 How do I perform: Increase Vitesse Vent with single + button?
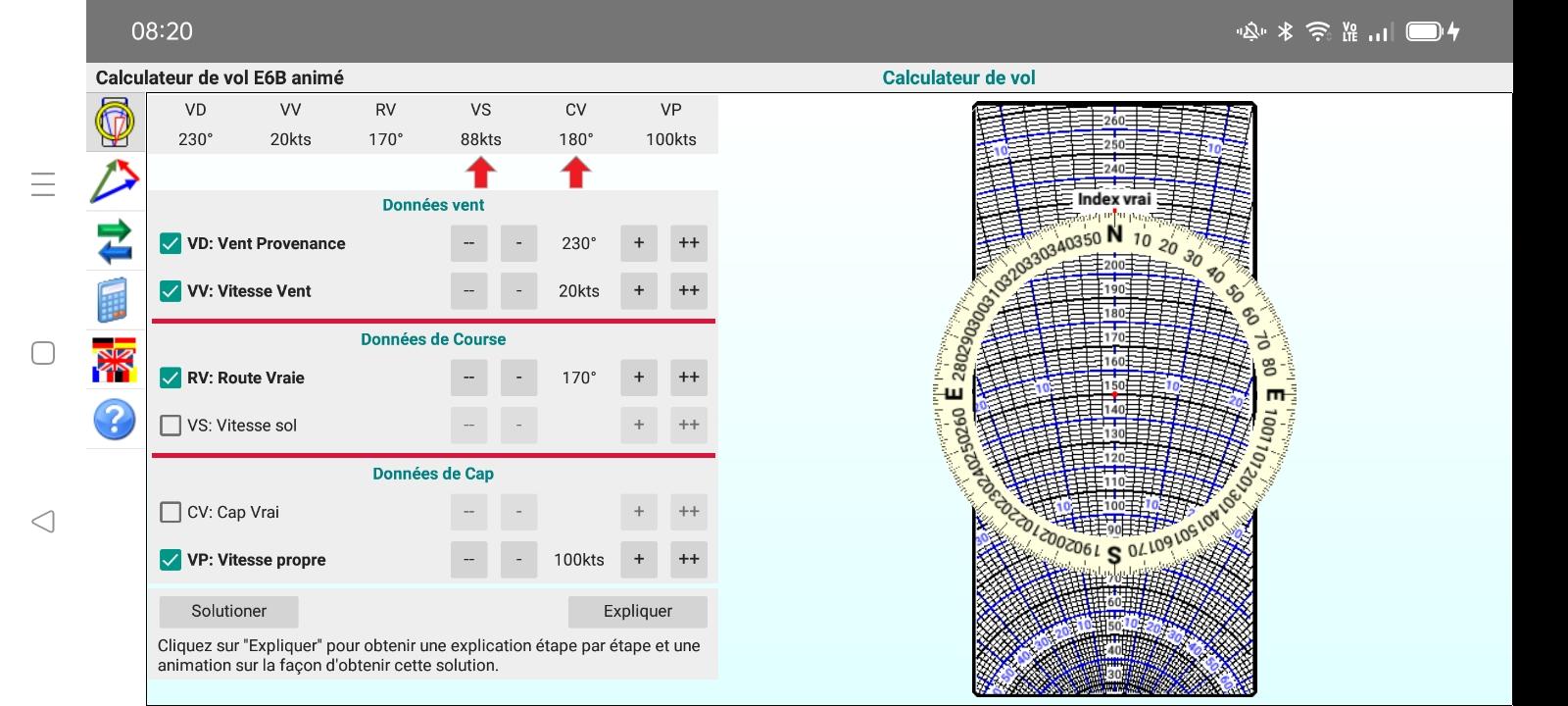(x=639, y=291)
